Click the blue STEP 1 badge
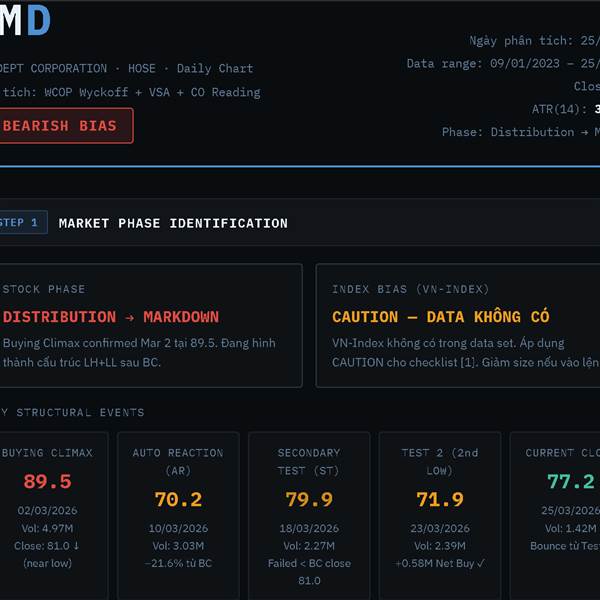The height and width of the screenshot is (600, 600). (x=20, y=223)
